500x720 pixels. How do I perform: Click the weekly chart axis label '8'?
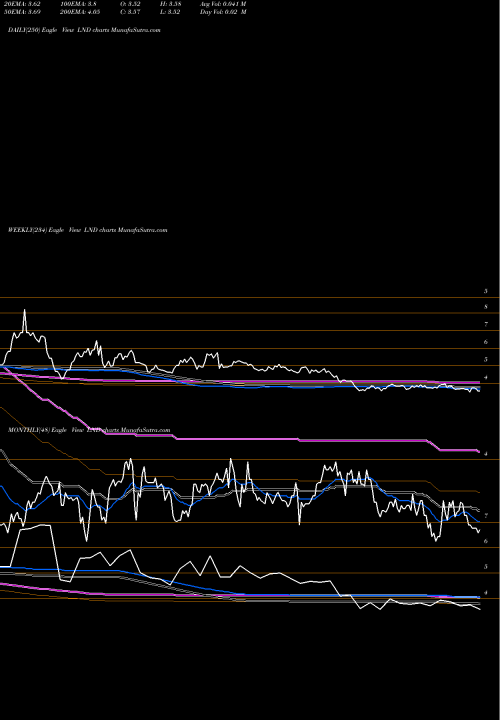point(486,307)
